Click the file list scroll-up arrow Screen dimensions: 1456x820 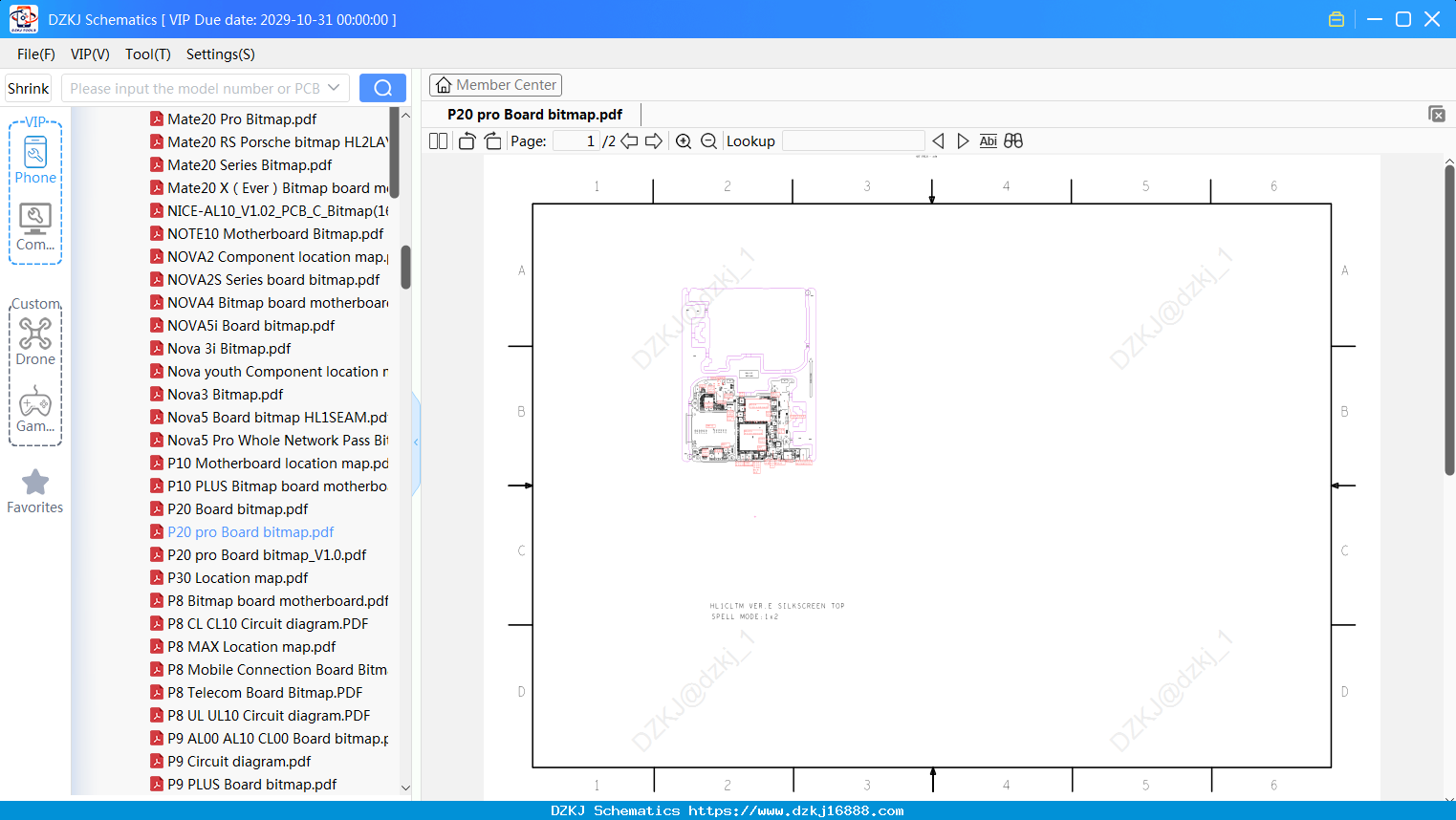405,115
